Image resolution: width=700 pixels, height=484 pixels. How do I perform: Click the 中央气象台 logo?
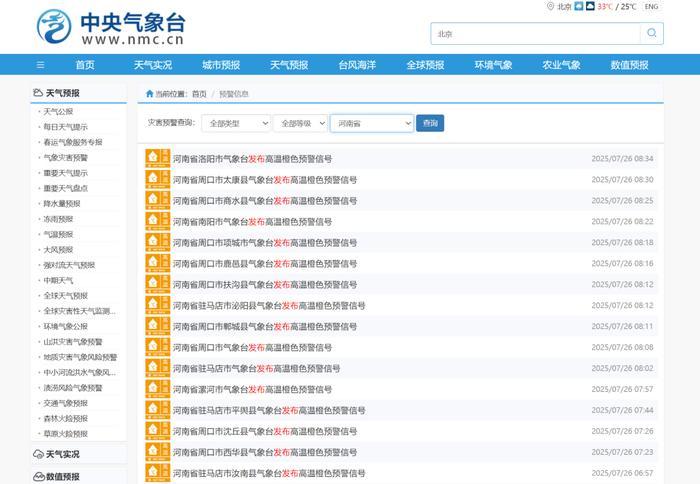coord(110,28)
